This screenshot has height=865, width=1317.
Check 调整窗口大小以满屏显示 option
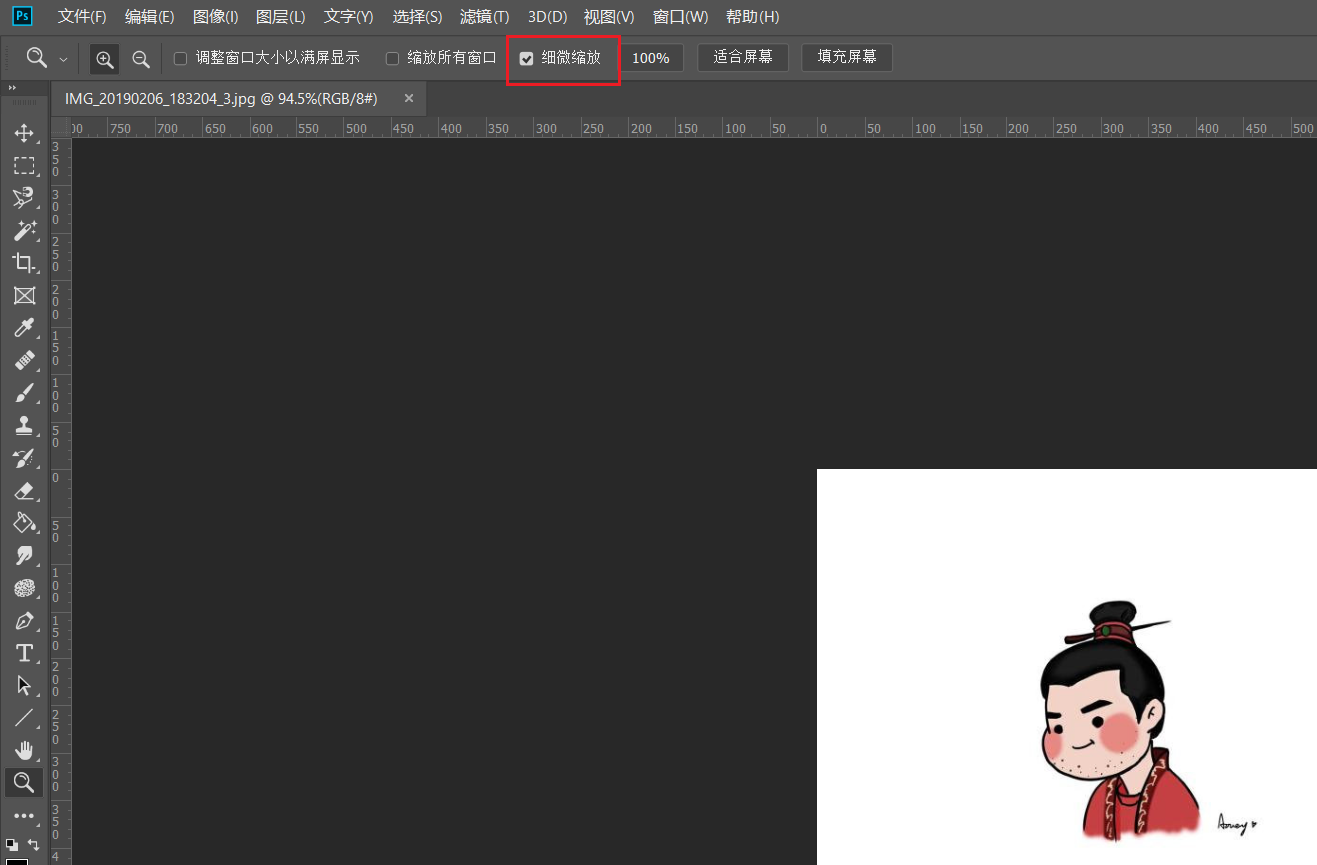tap(180, 59)
